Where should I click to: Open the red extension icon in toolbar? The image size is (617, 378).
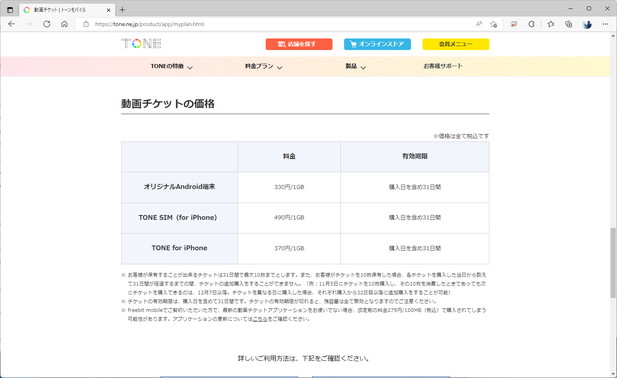pos(514,24)
